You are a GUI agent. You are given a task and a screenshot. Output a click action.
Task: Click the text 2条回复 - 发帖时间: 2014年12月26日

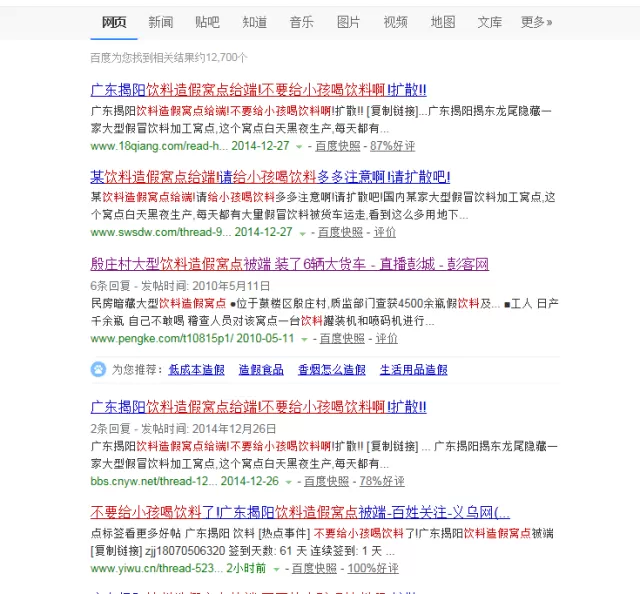(183, 429)
